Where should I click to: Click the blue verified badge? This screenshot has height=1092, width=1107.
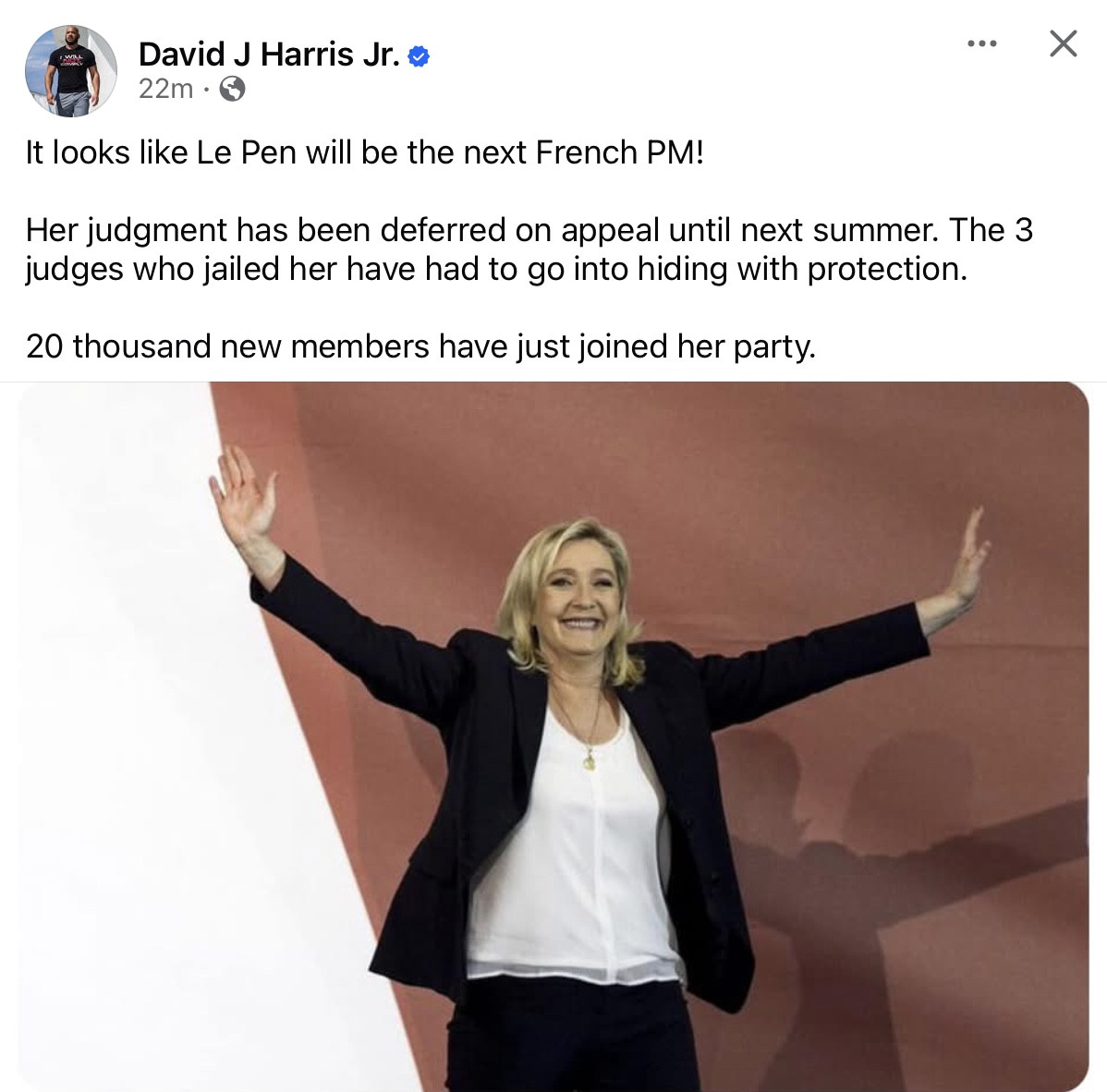419,55
